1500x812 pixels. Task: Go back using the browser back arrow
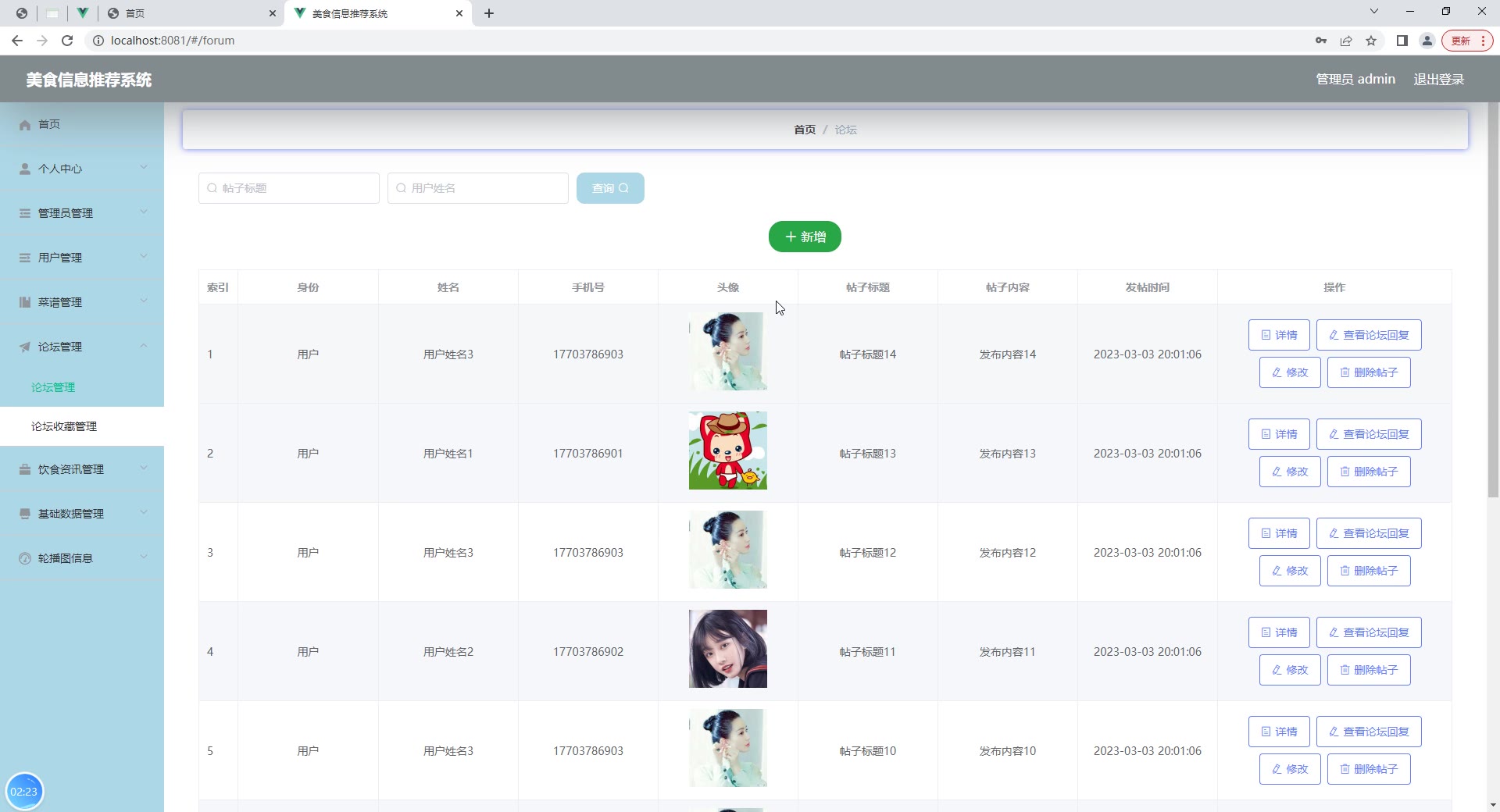(x=17, y=41)
